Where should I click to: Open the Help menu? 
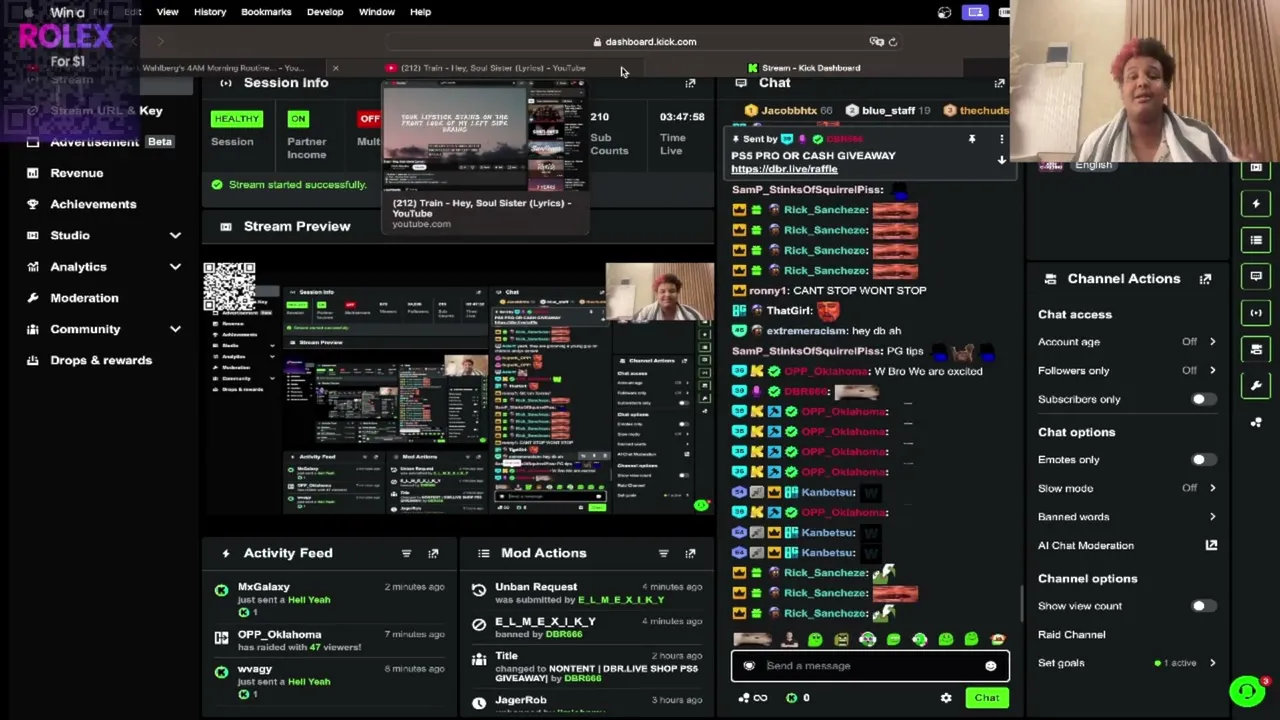(x=420, y=12)
